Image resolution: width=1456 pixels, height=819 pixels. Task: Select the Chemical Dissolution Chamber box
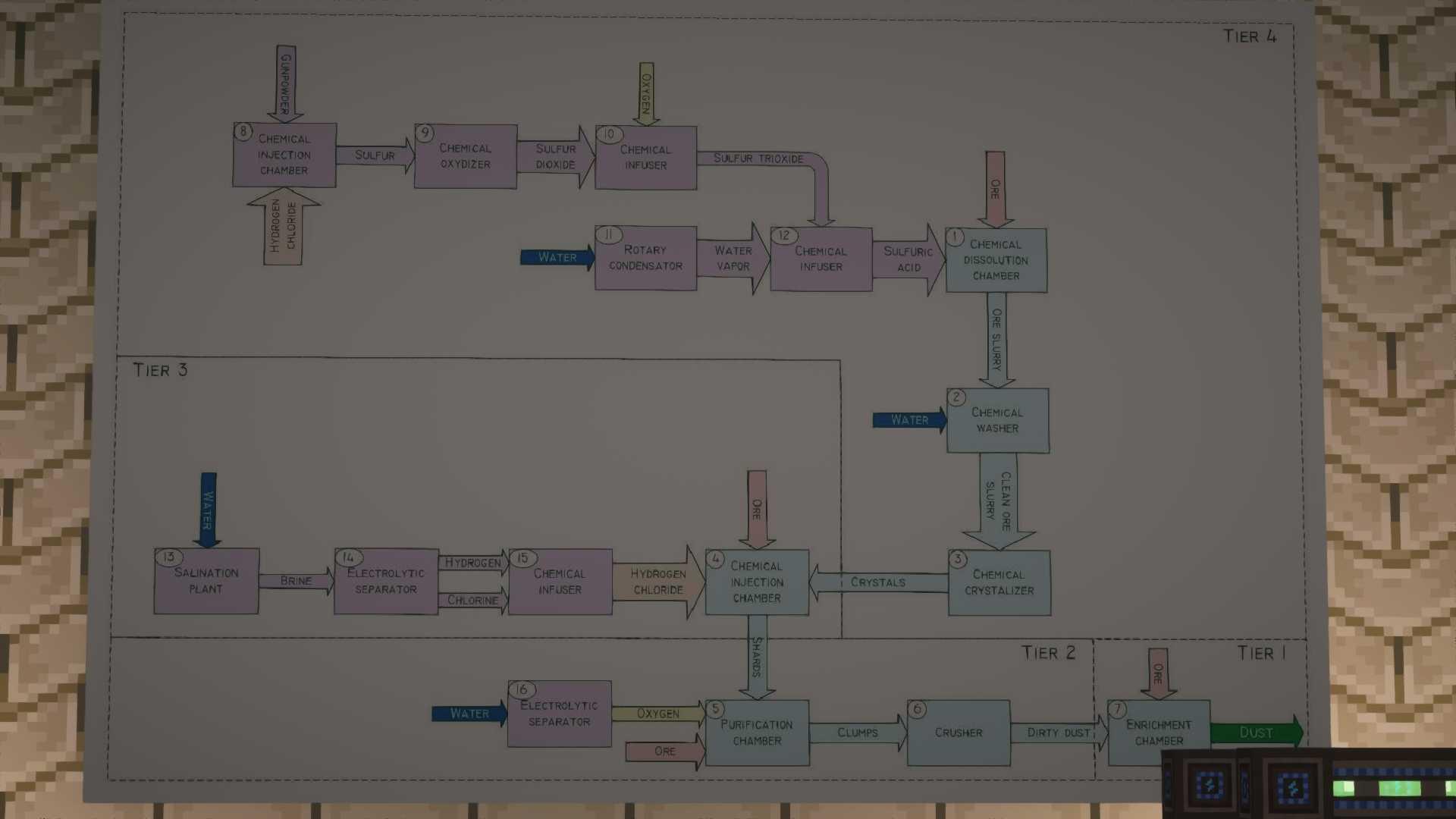tap(996, 260)
